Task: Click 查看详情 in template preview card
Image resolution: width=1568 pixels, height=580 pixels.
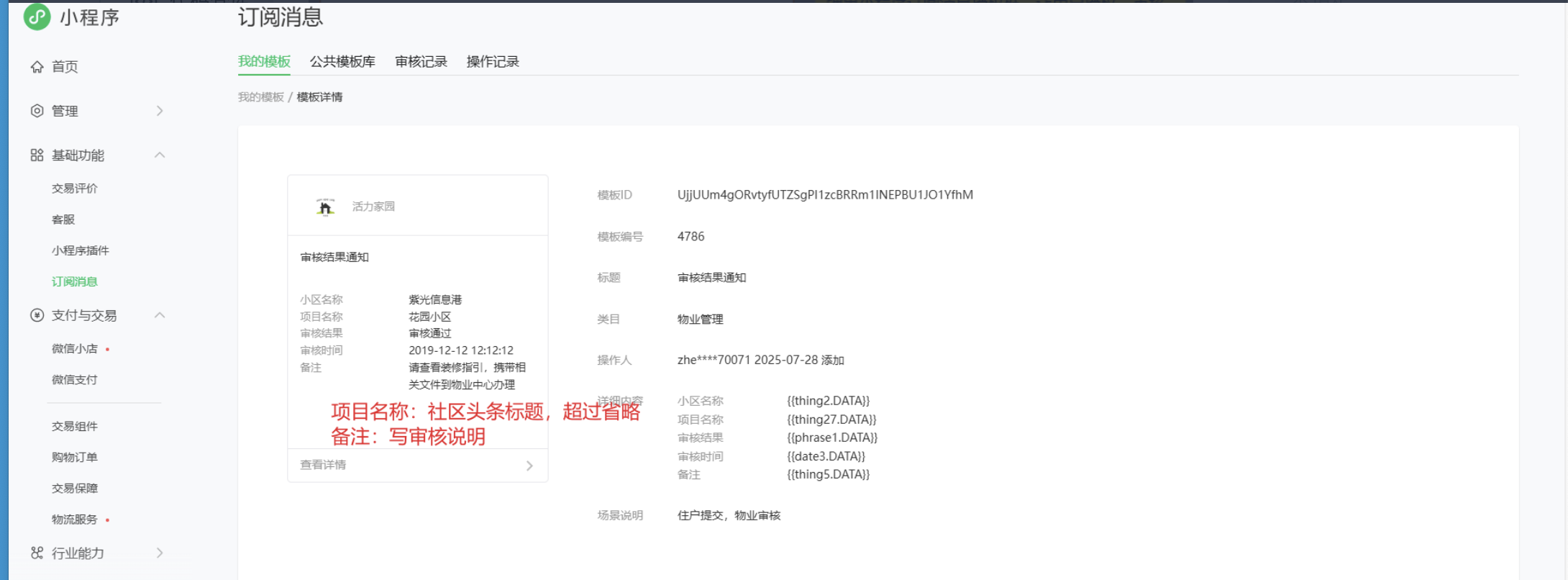Action: (323, 465)
